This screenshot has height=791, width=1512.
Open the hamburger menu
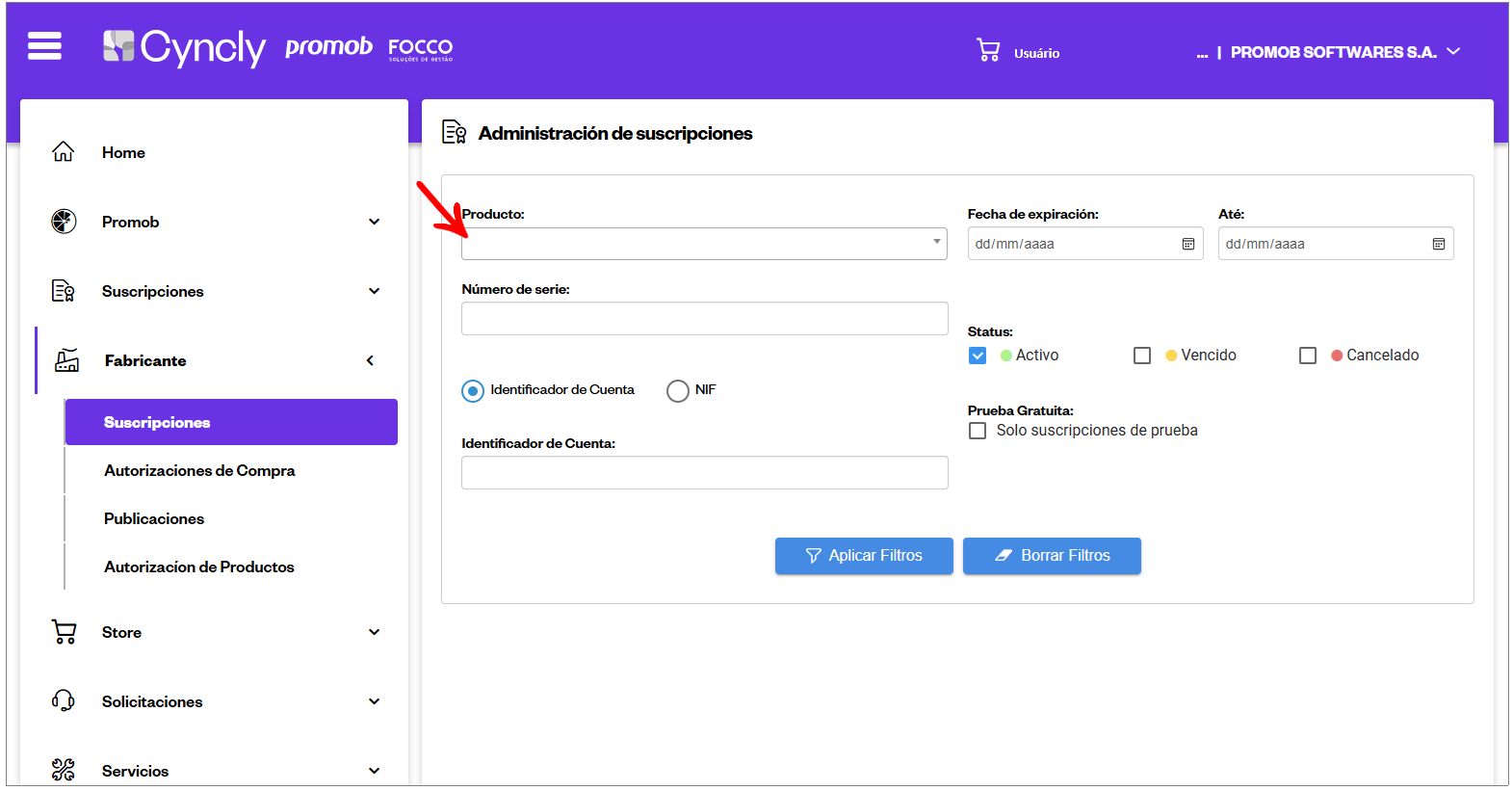pyautogui.click(x=44, y=46)
